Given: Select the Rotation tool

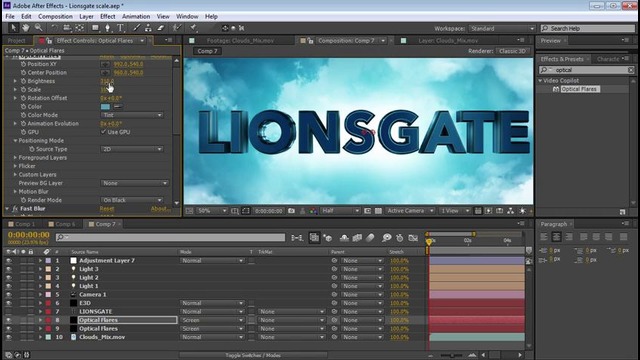Looking at the screenshot, I should (x=54, y=28).
